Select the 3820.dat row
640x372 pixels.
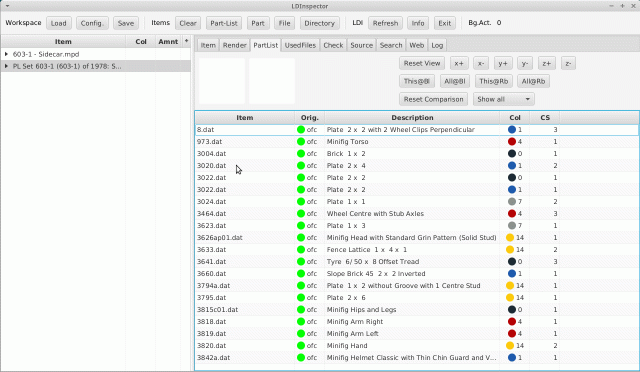[x=417, y=345]
